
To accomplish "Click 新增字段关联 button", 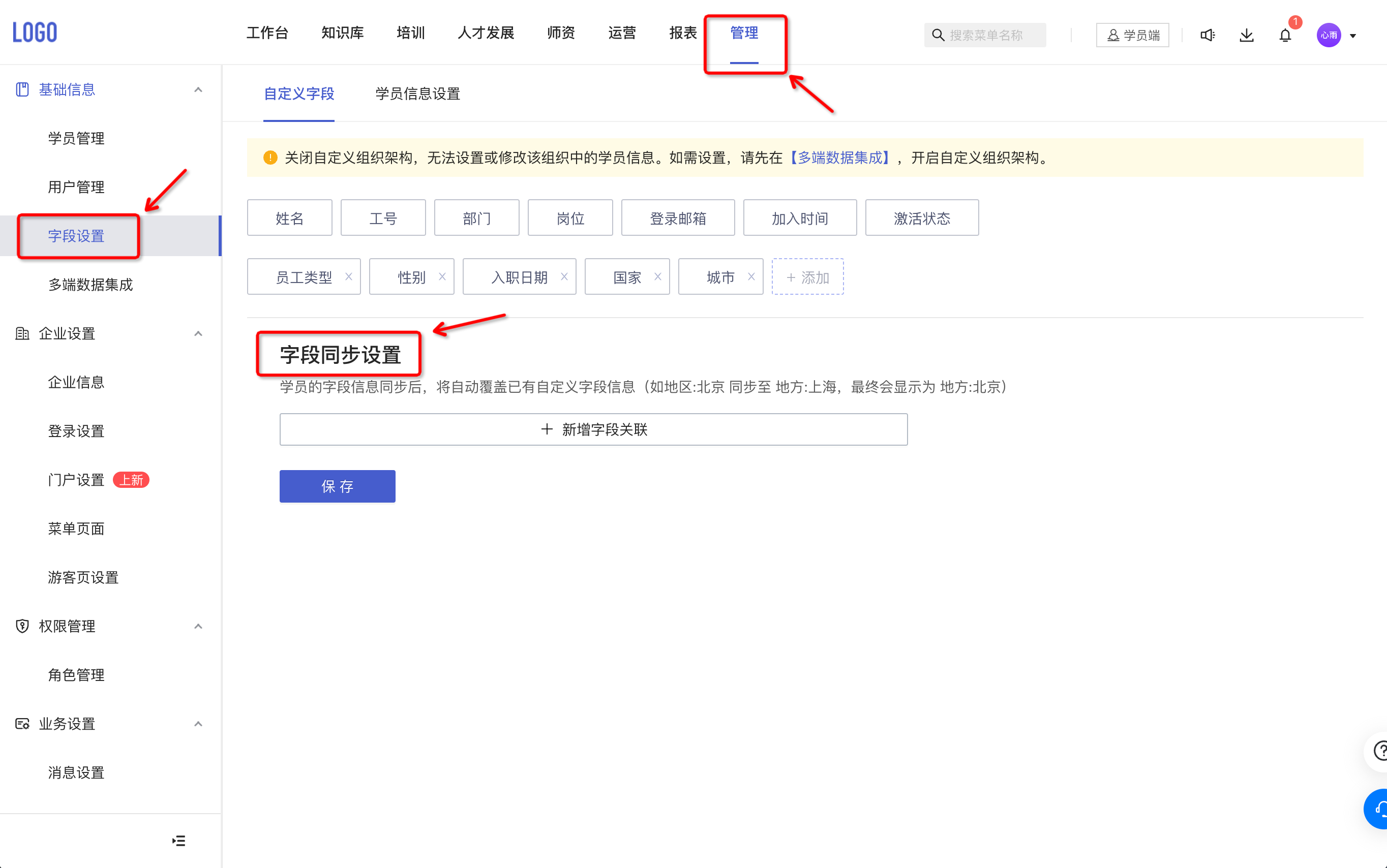I will click(594, 429).
